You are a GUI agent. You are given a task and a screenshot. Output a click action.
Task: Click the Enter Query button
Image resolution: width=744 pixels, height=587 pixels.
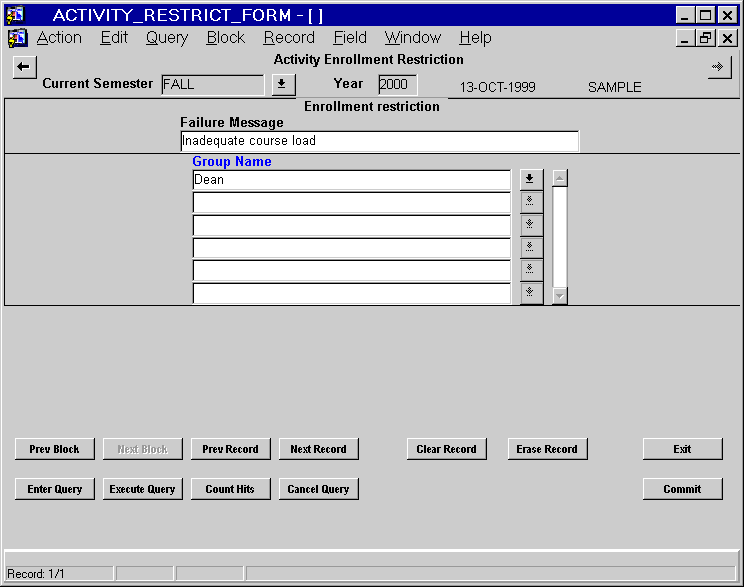[55, 489]
